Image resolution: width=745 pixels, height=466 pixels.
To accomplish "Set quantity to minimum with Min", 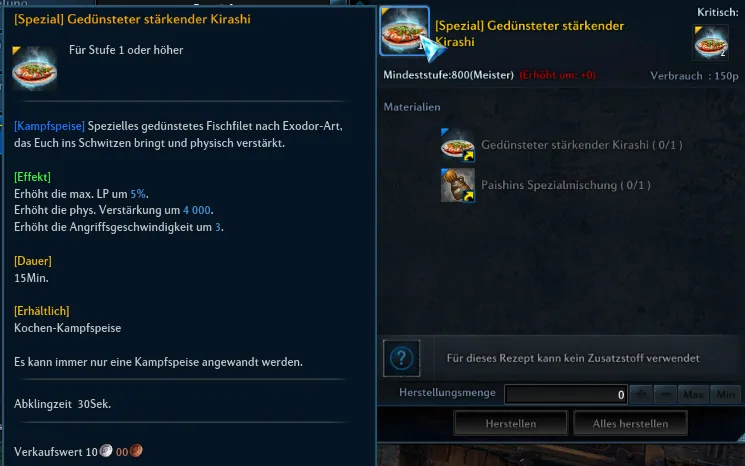I will tap(726, 394).
